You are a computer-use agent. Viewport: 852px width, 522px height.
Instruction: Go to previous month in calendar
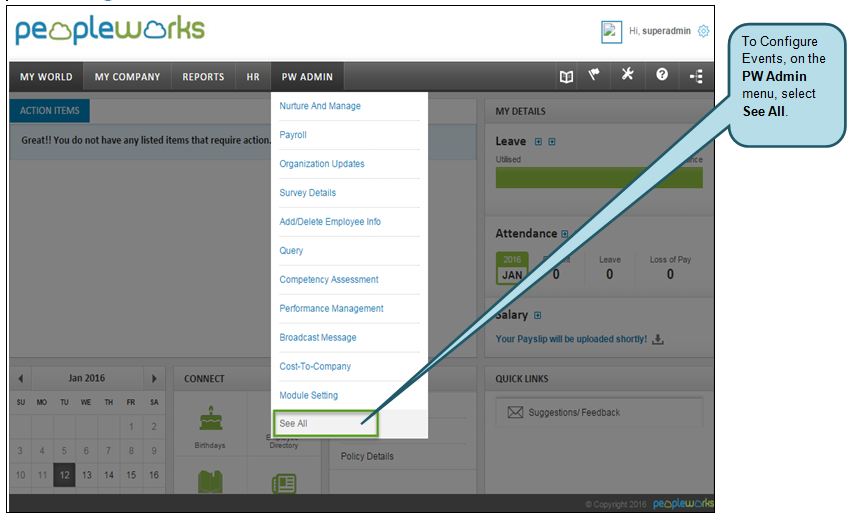[x=21, y=379]
